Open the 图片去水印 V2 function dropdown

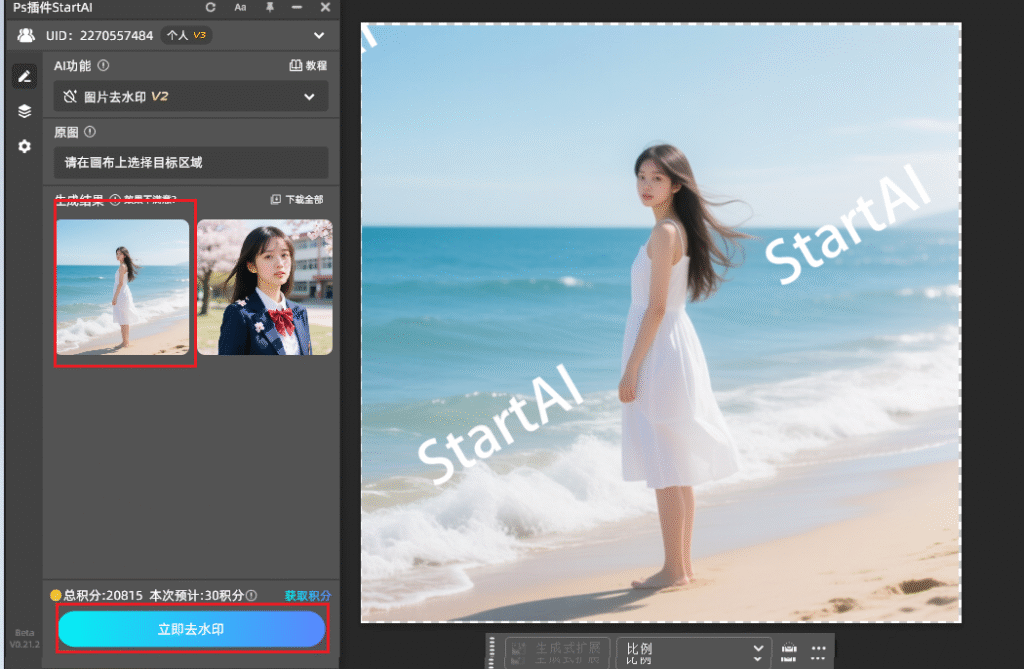[190, 97]
